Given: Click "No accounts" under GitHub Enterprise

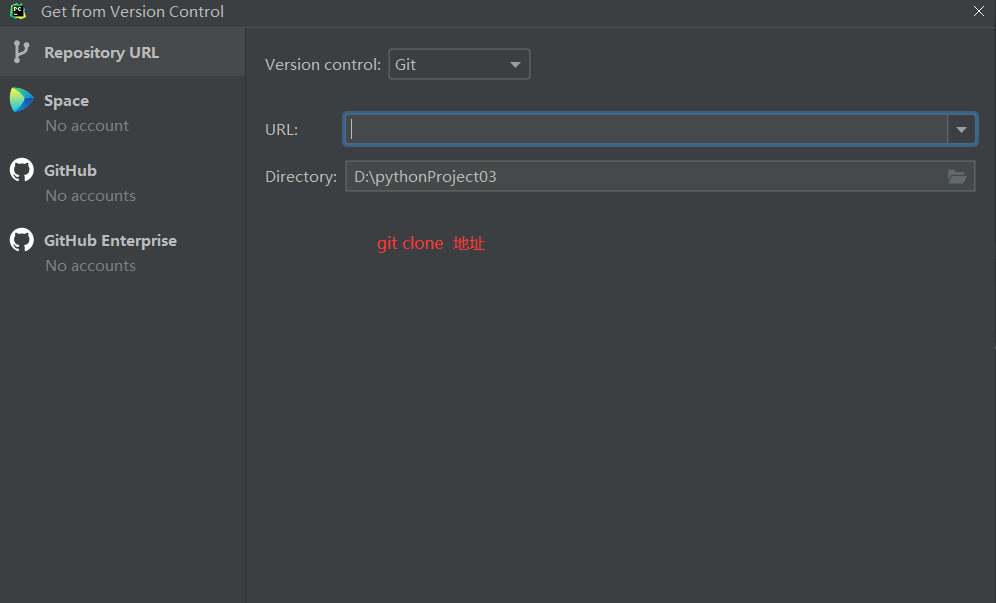Looking at the screenshot, I should (x=90, y=266).
